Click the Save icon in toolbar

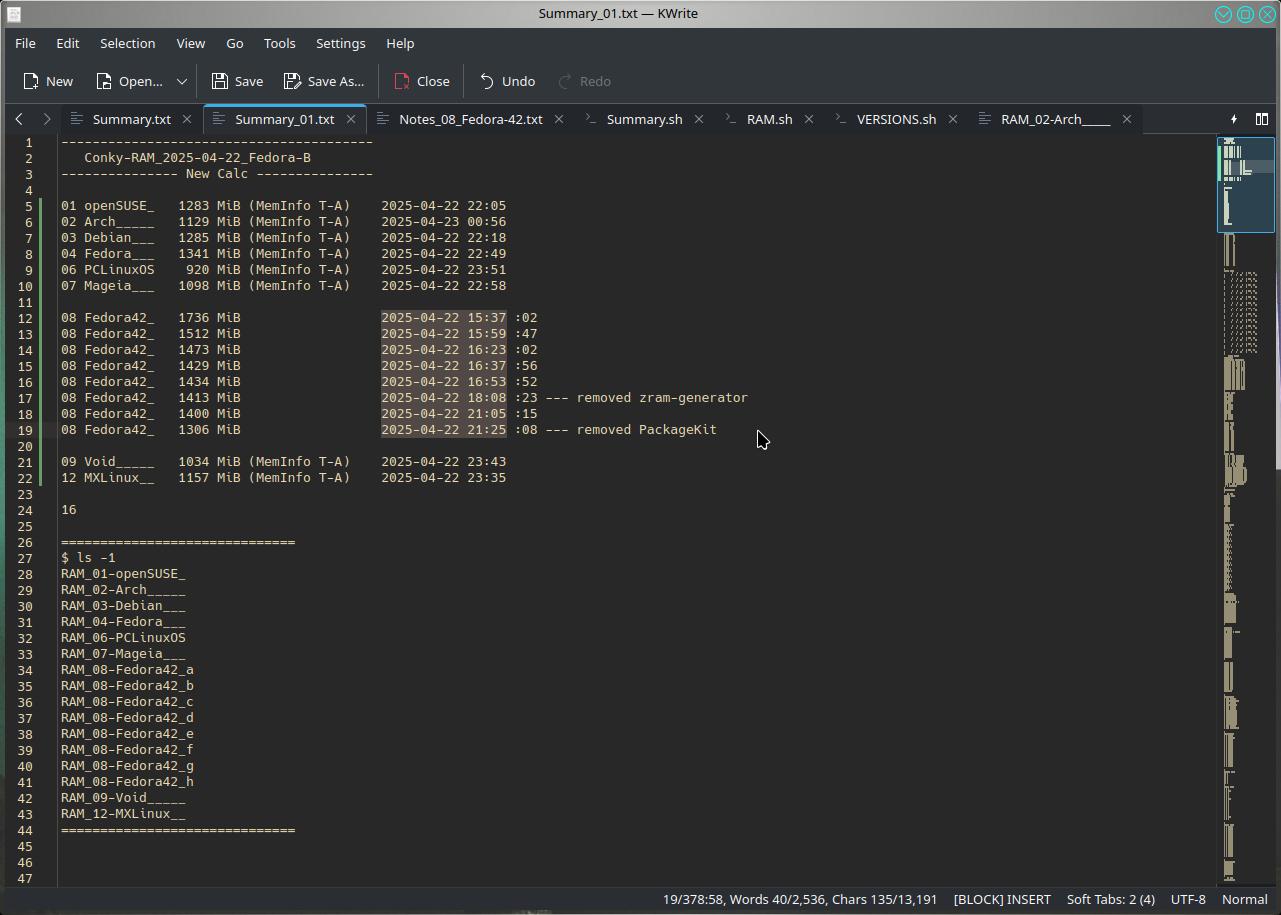coord(220,81)
